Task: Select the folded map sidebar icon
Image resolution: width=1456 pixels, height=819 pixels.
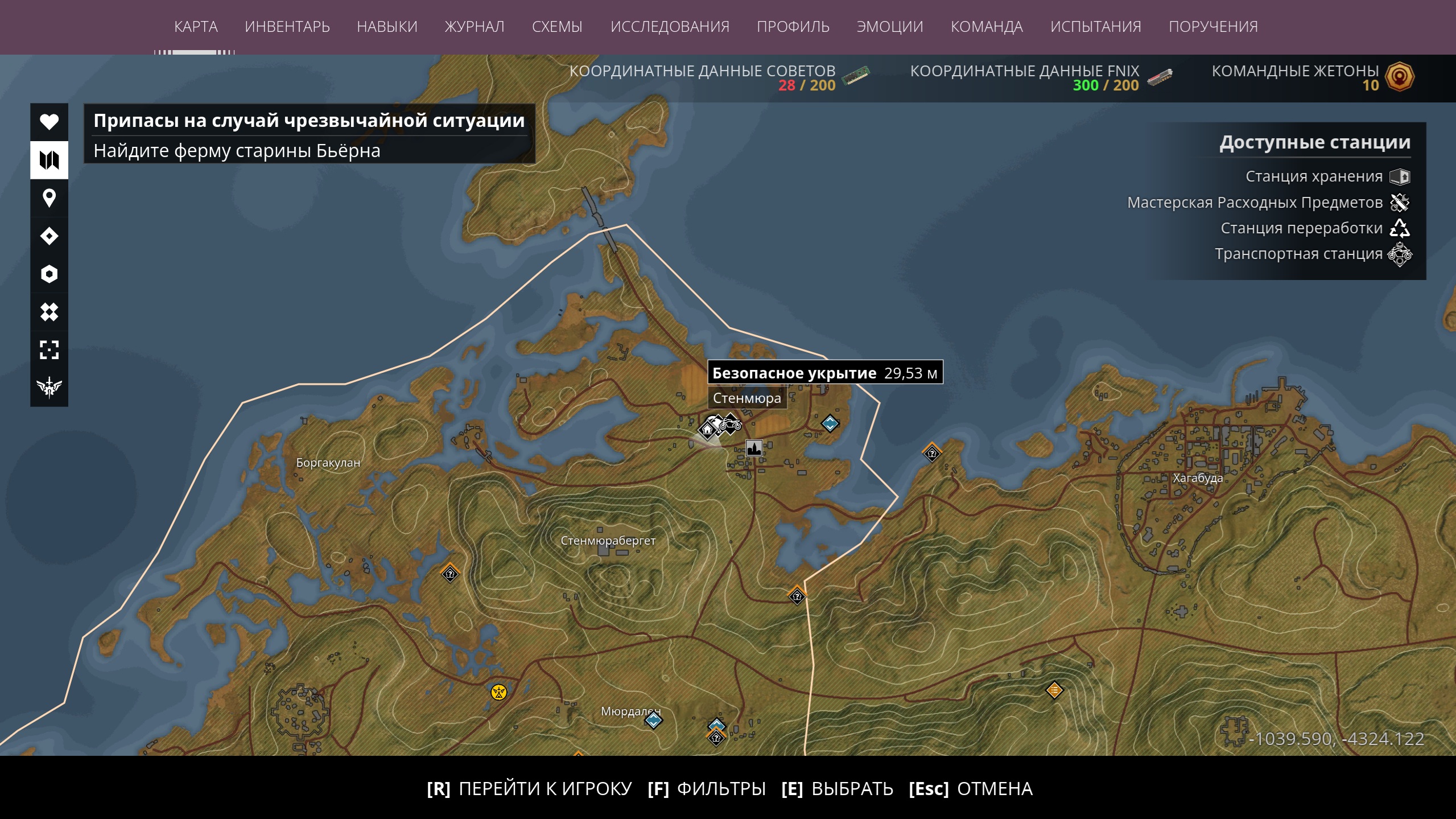Action: pos(49,160)
